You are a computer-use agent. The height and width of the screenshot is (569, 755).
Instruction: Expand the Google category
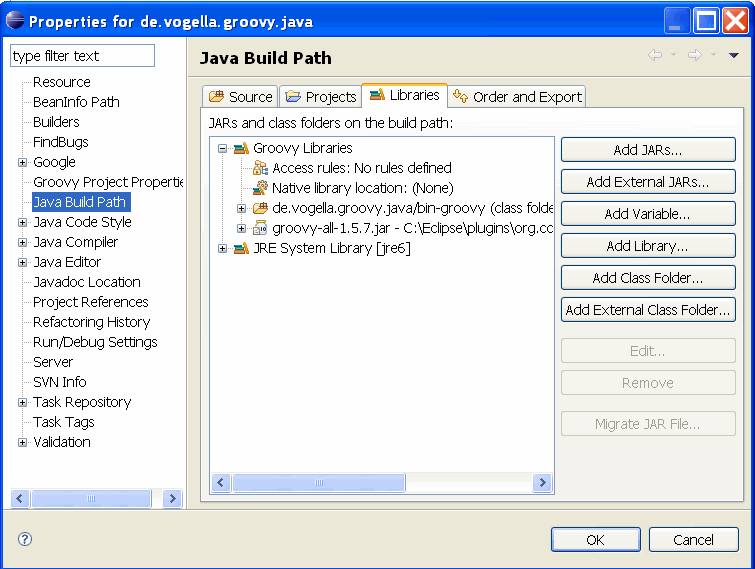pyautogui.click(x=22, y=162)
